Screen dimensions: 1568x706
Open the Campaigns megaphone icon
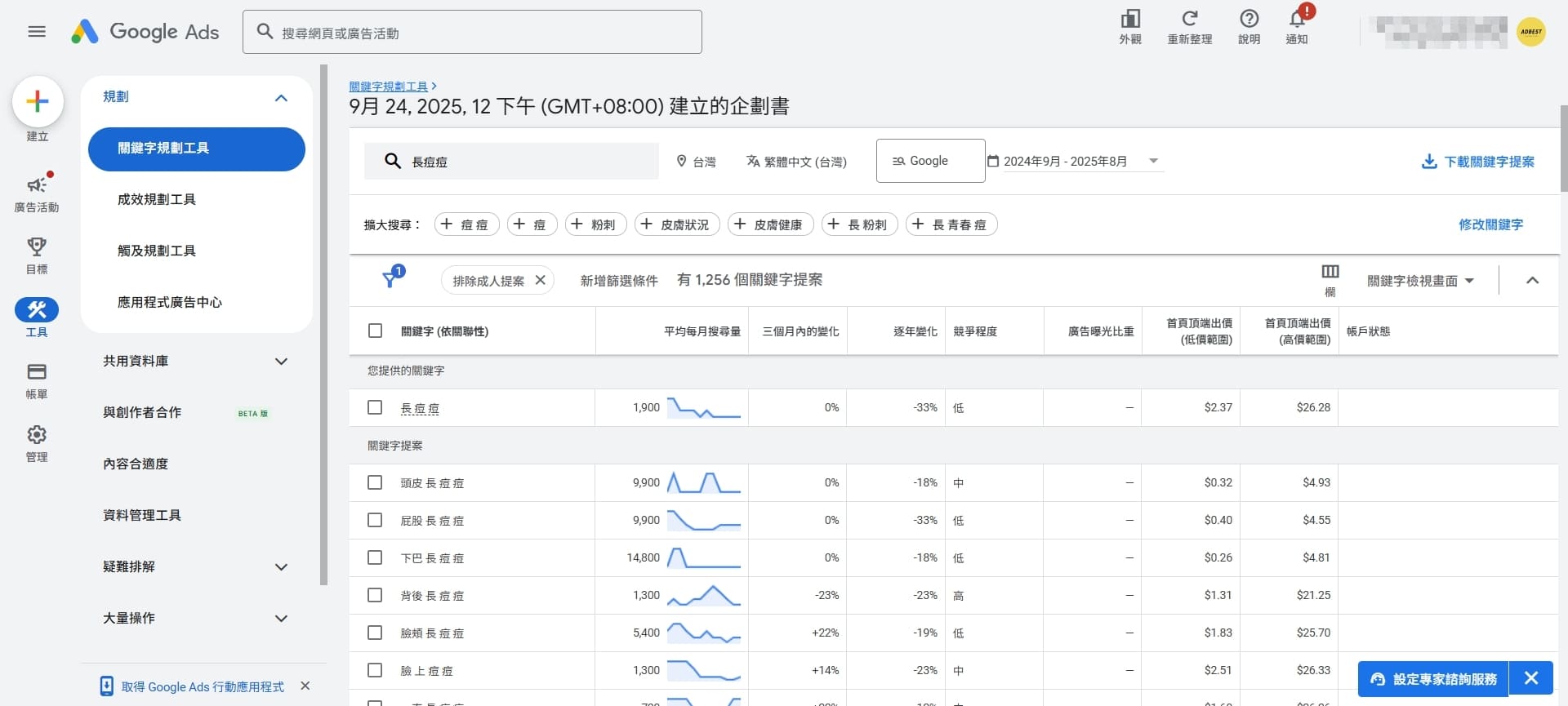[x=37, y=185]
